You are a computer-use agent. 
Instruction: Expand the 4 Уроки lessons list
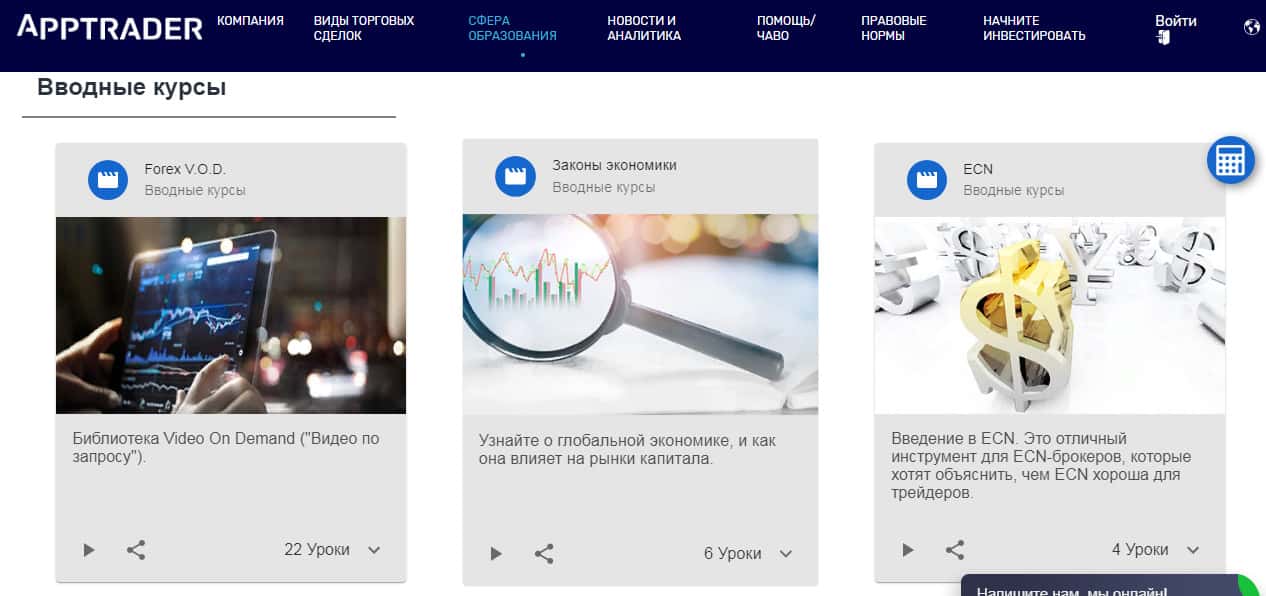click(1192, 550)
